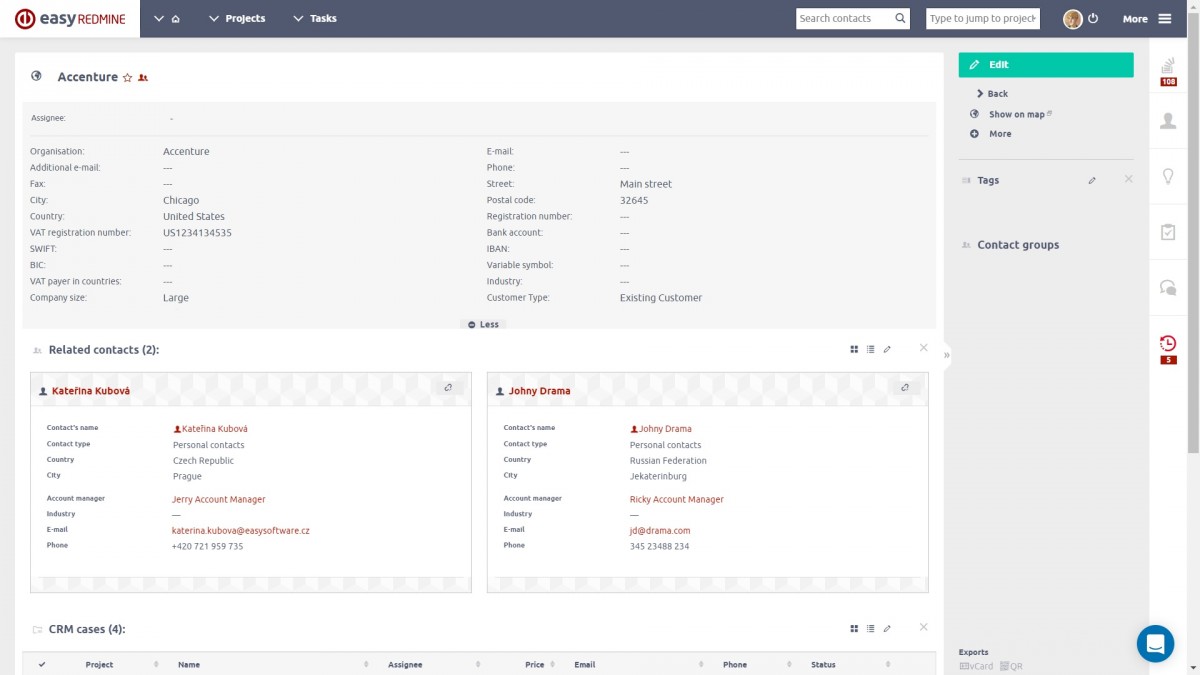Viewport: 1200px width, 675px height.
Task: Open the home menu dropdown
Action: [x=167, y=19]
